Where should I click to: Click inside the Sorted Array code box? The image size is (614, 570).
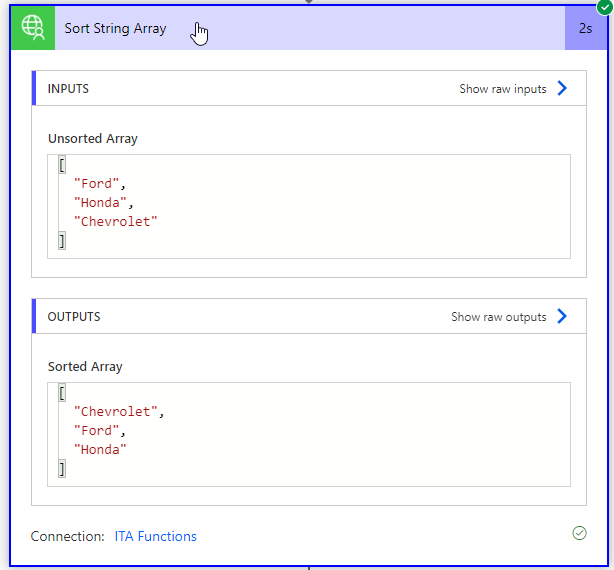309,435
